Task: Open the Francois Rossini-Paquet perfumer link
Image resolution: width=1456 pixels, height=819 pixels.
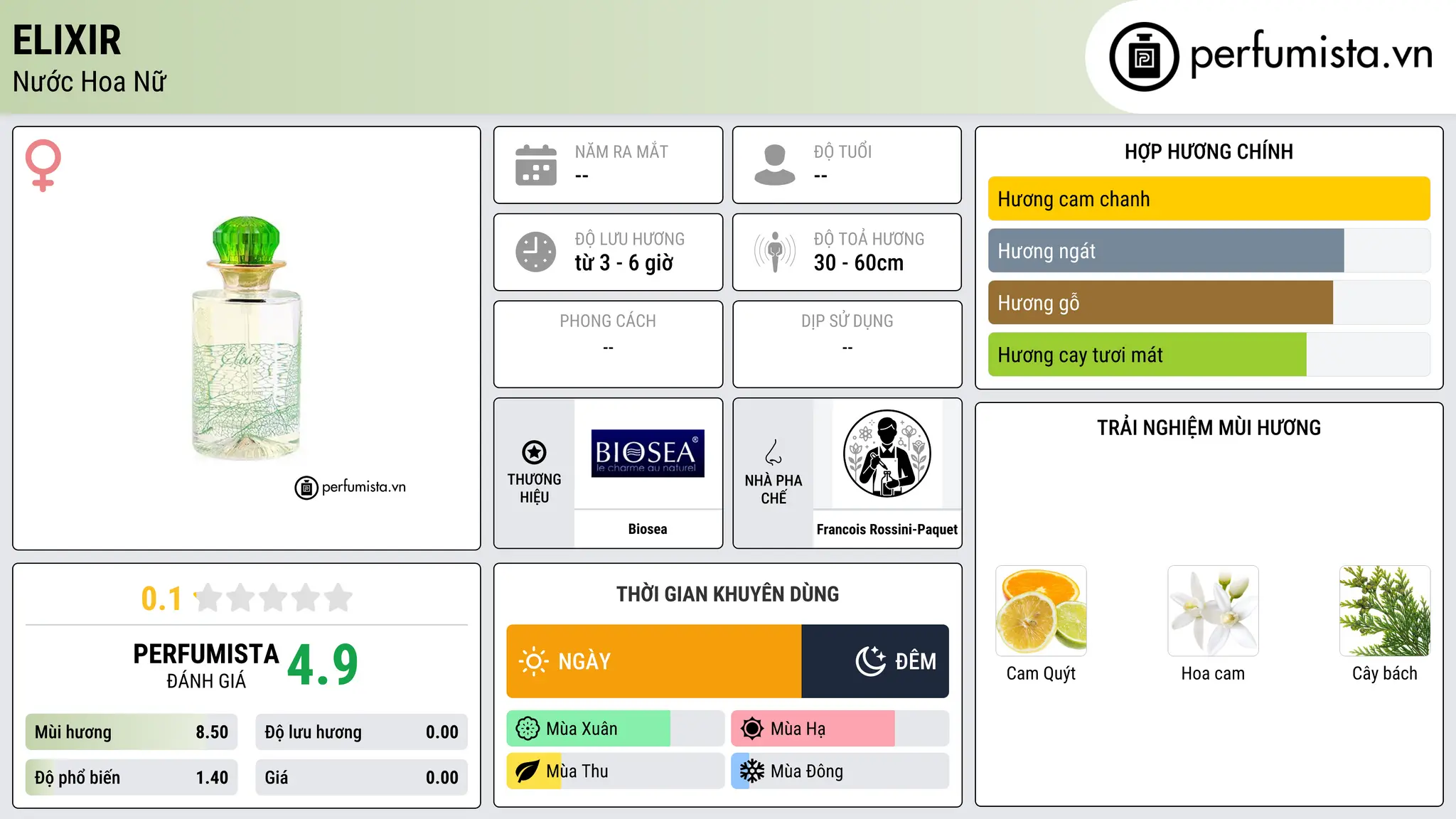Action: point(887,530)
